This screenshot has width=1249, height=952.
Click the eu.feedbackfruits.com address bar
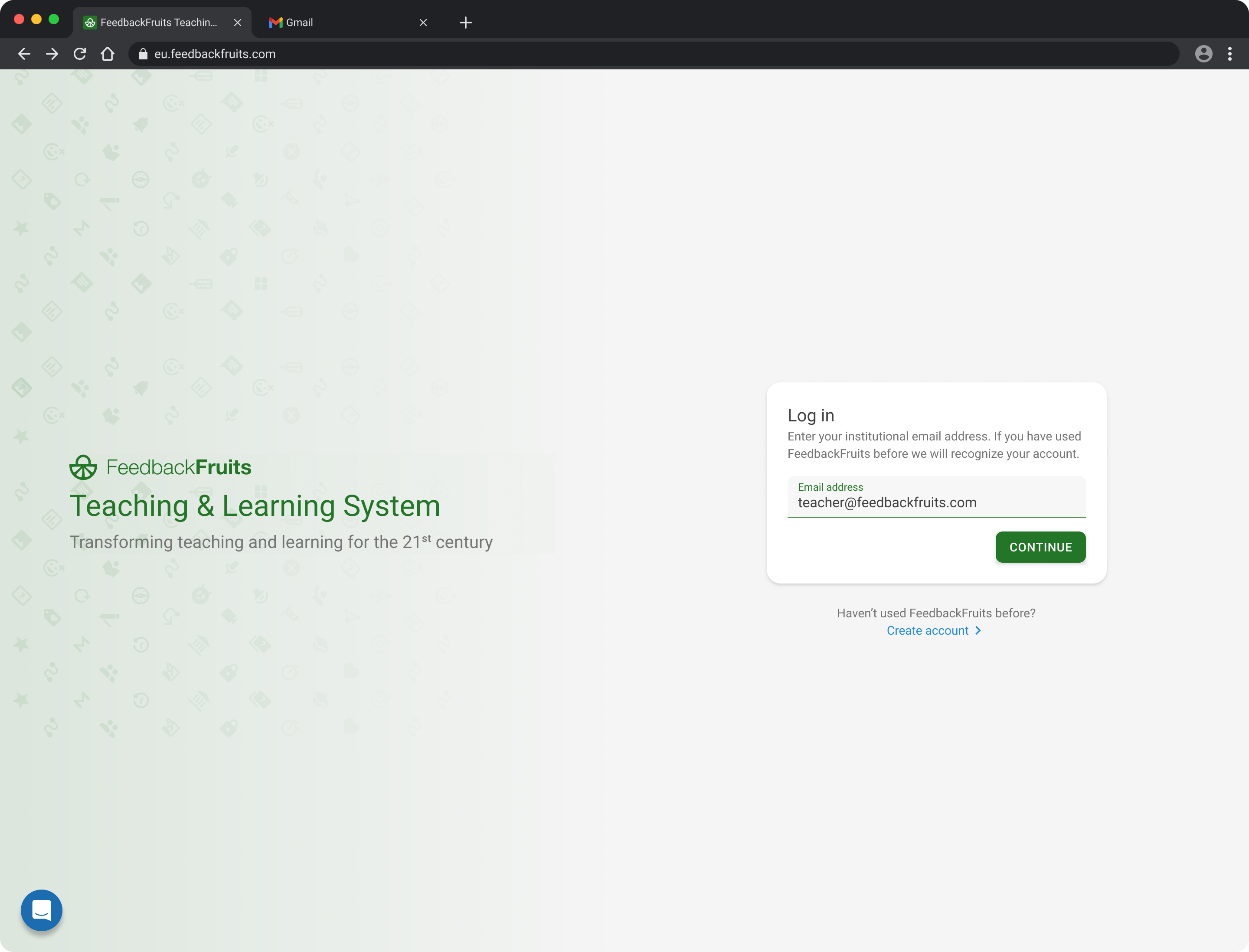tap(653, 54)
